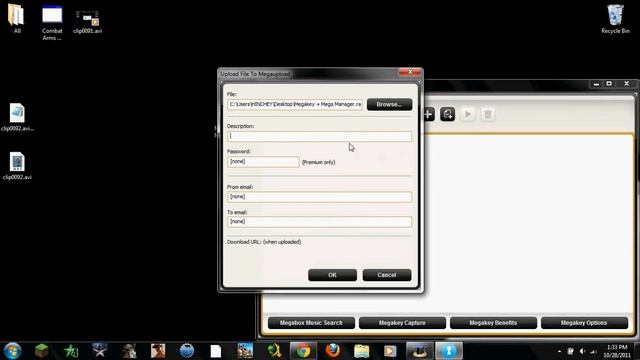The height and width of the screenshot is (360, 640).
Task: Click the add (plus) toolbar icon in Mega Manager
Action: point(428,114)
